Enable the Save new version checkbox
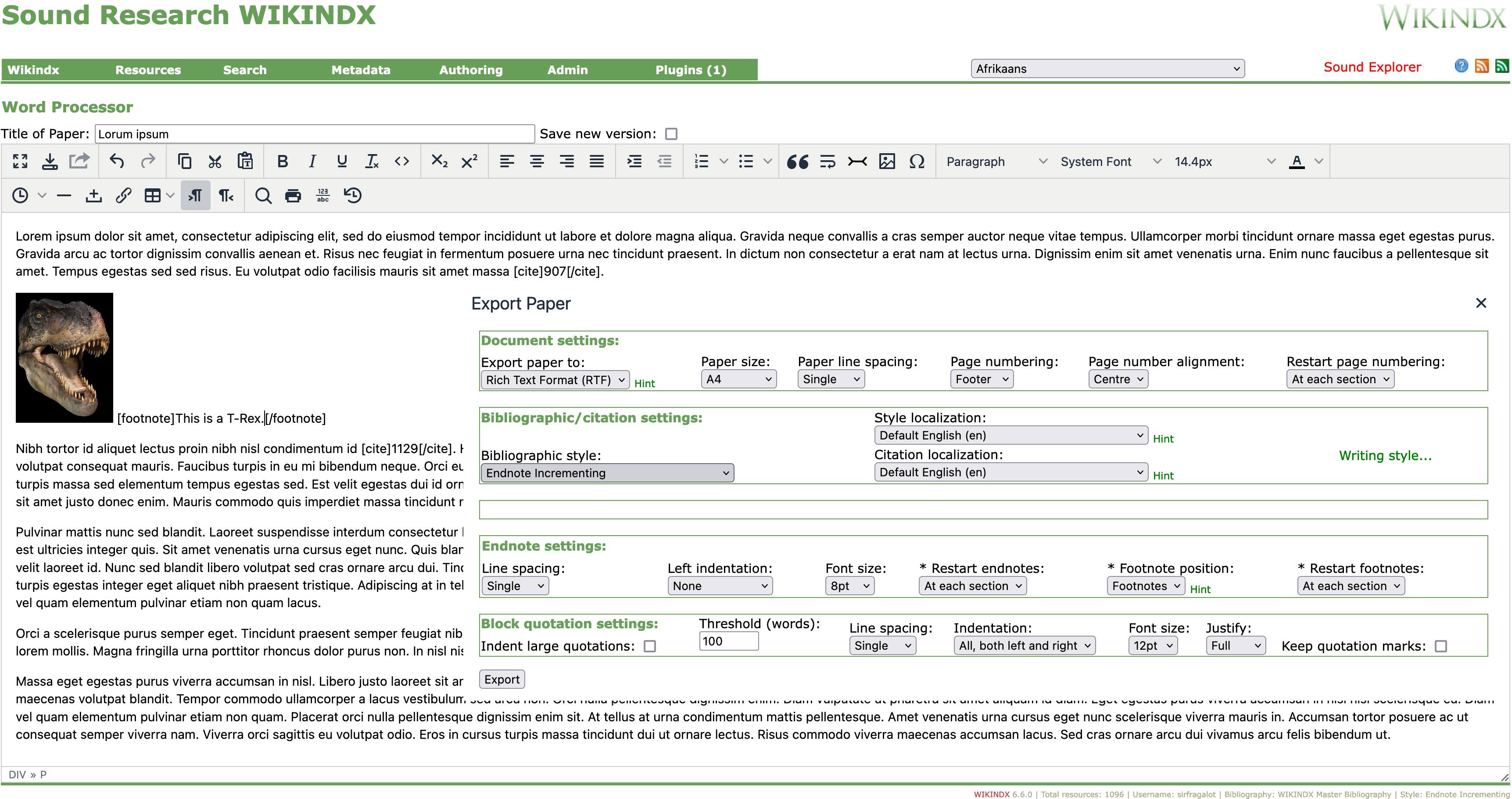 pyautogui.click(x=671, y=134)
